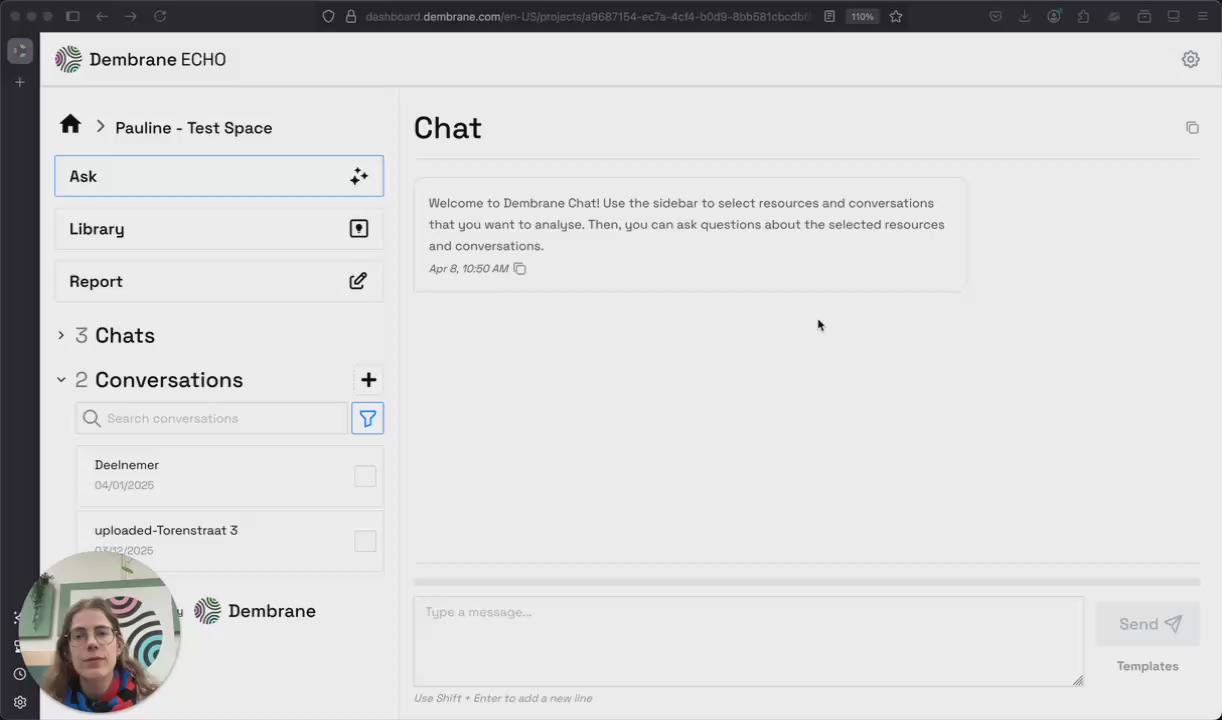Screen dimensions: 1222x720
Task: Click the browser address bar URL
Action: (588, 16)
